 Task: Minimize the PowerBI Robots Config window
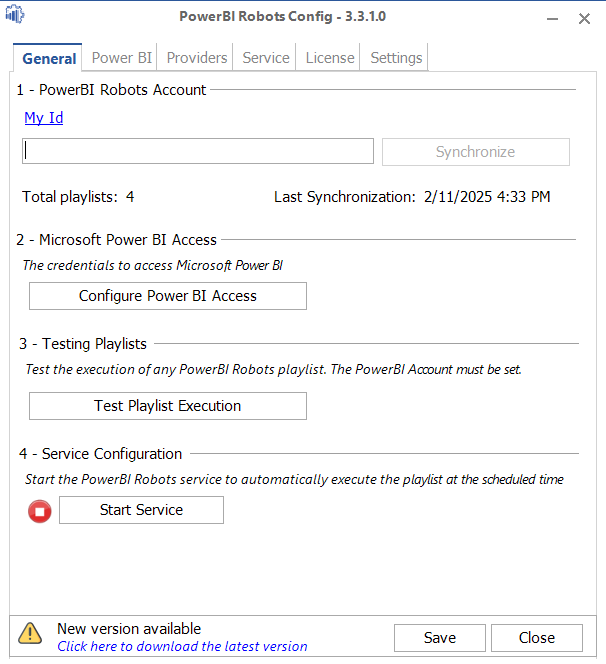tap(550, 18)
